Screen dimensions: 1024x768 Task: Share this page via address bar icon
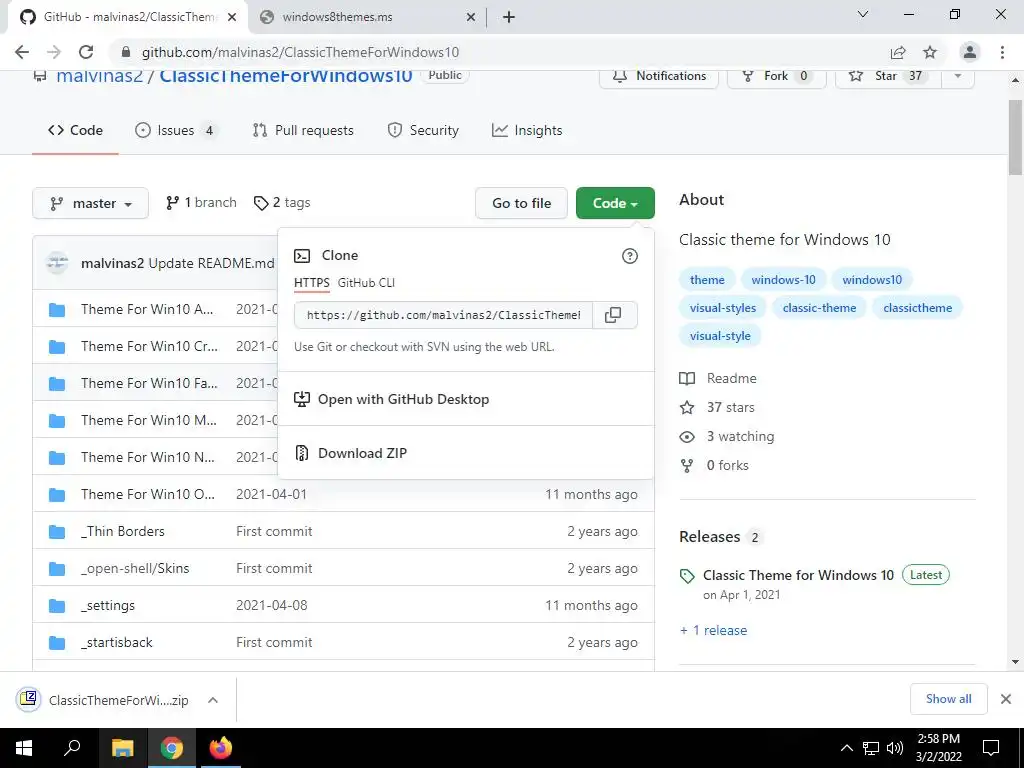click(x=898, y=52)
